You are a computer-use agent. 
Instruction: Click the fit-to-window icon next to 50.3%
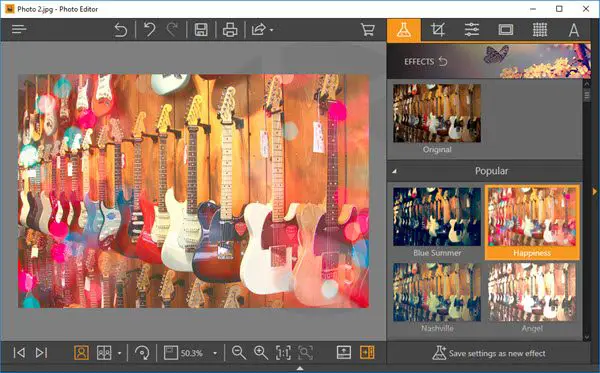(x=171, y=353)
